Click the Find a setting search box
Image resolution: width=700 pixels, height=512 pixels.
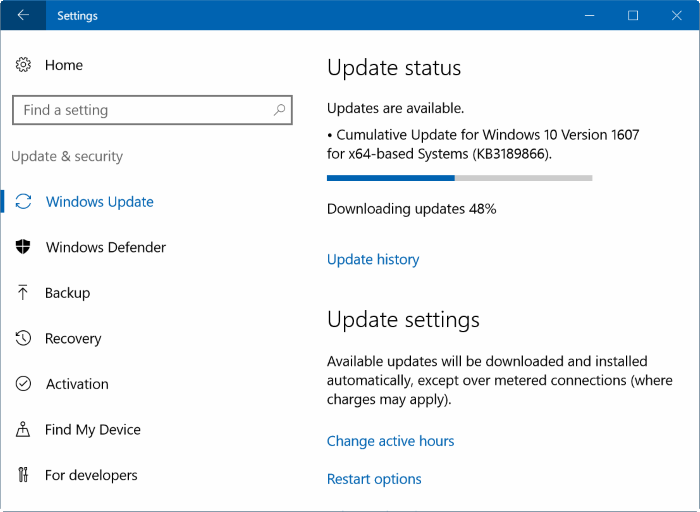click(x=152, y=110)
